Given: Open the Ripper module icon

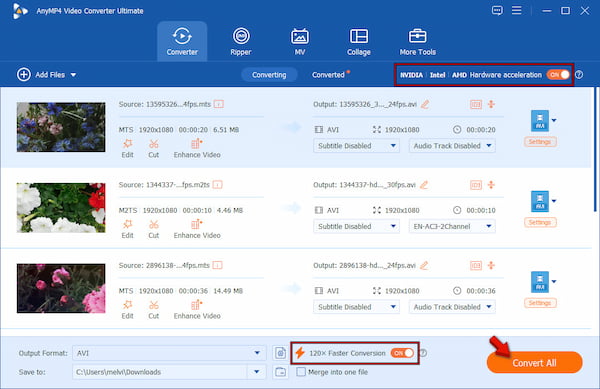Looking at the screenshot, I should point(241,37).
